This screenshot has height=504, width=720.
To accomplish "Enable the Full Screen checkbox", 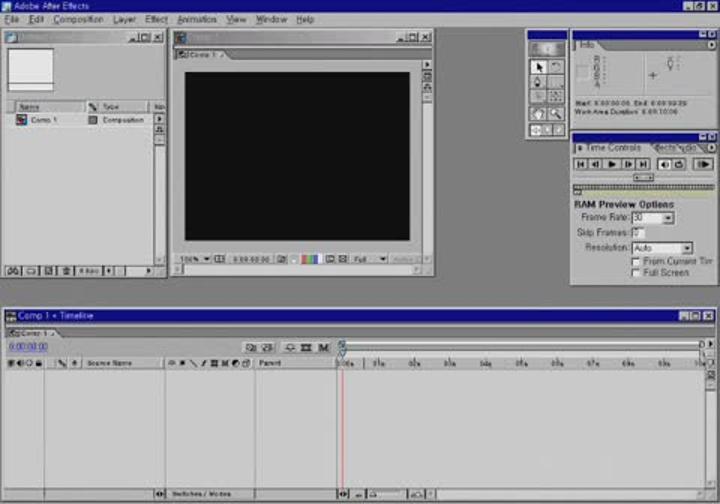I will (x=636, y=273).
